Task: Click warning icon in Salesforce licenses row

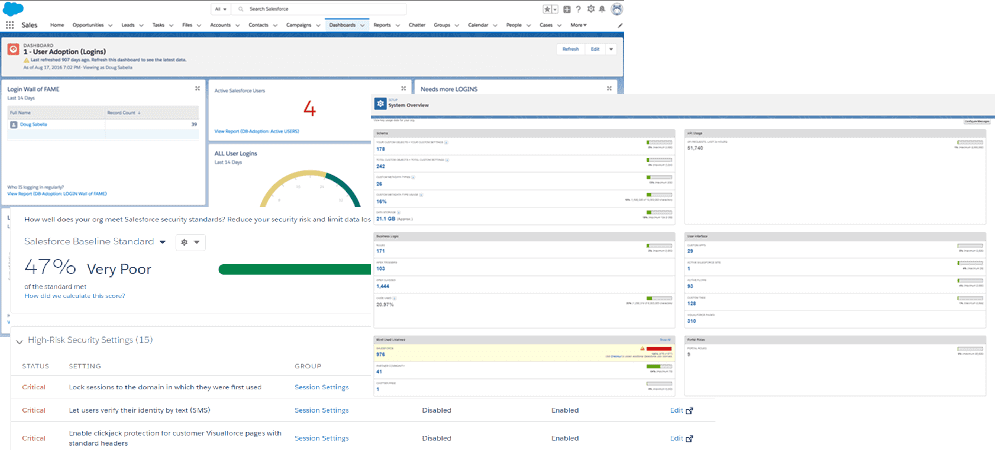Action: click(642, 348)
